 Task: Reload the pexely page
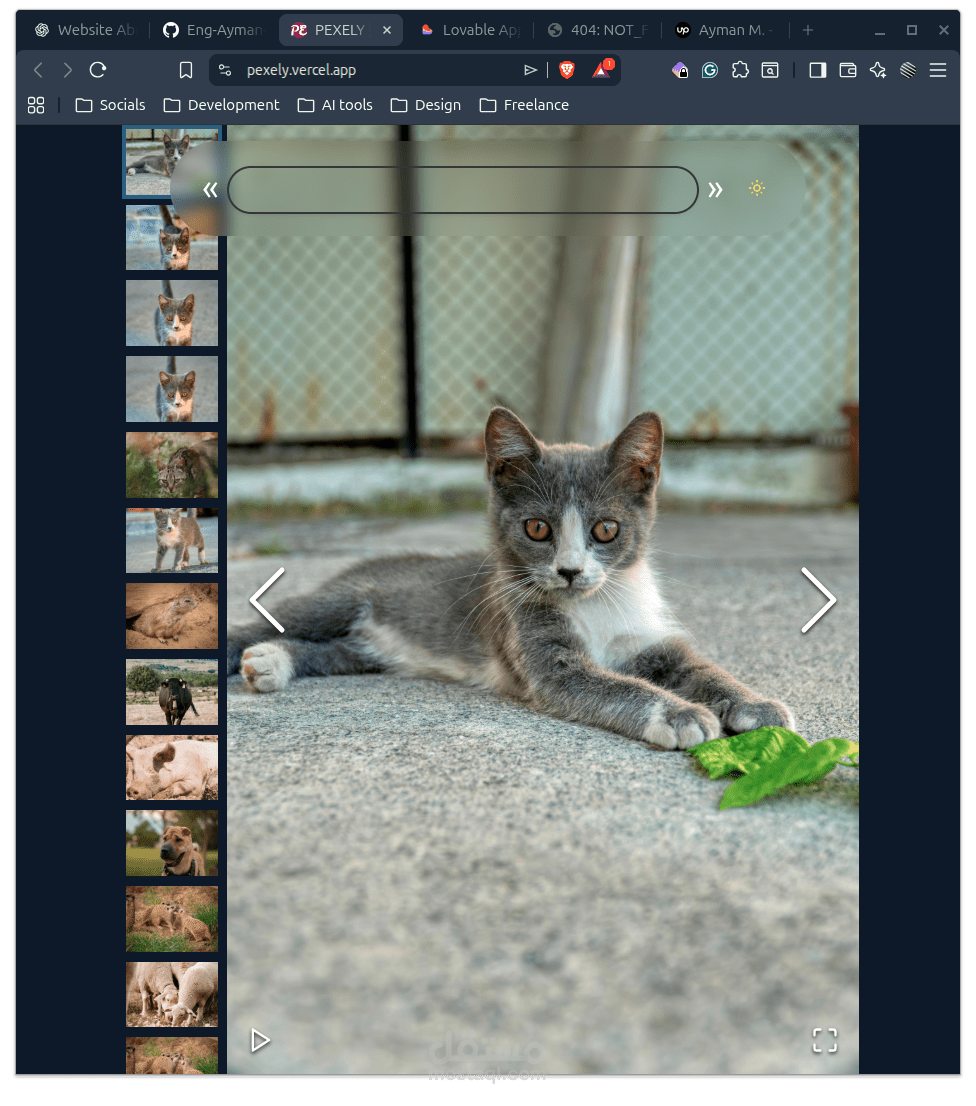(x=98, y=70)
